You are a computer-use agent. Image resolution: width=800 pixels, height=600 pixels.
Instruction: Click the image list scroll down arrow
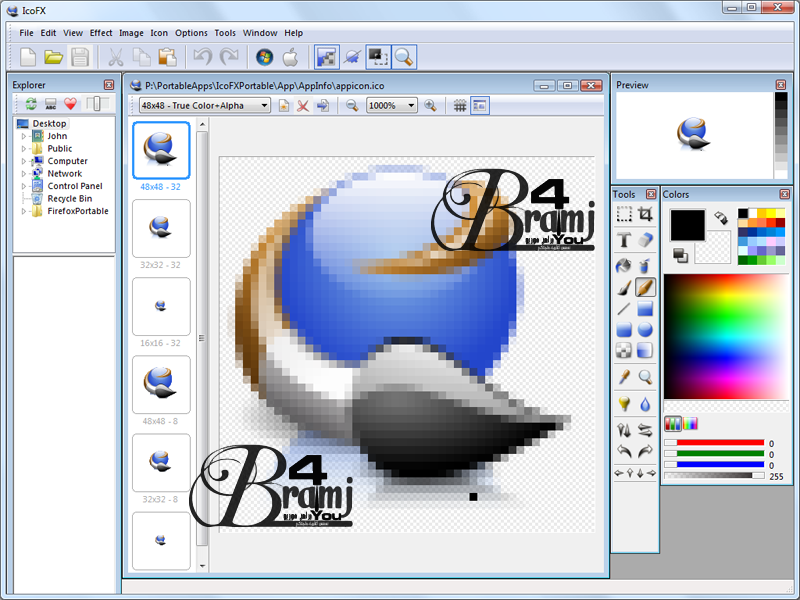point(203,565)
